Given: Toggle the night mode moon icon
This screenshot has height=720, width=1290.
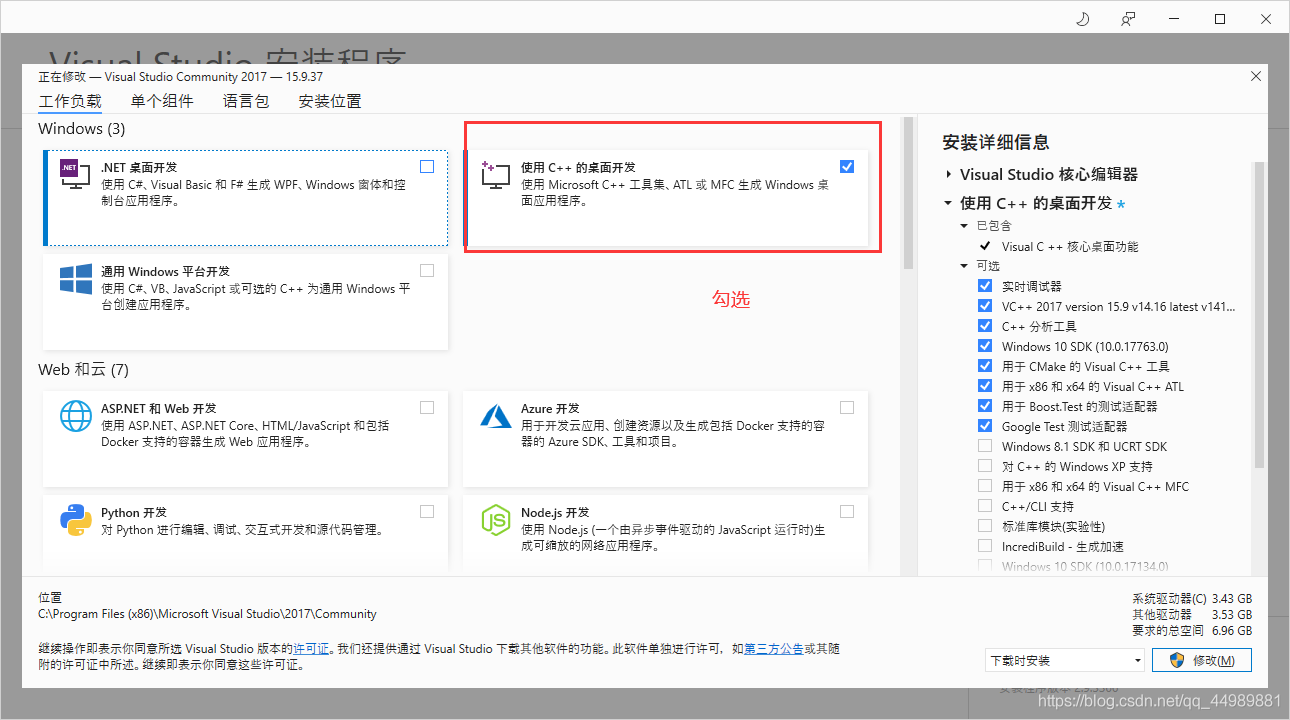Looking at the screenshot, I should click(1082, 19).
